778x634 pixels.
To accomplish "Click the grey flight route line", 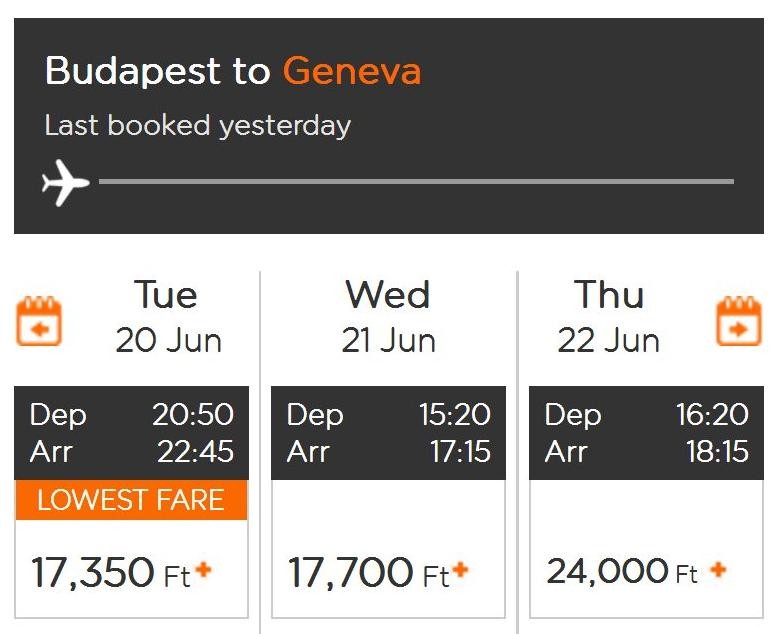I will click(x=416, y=182).
